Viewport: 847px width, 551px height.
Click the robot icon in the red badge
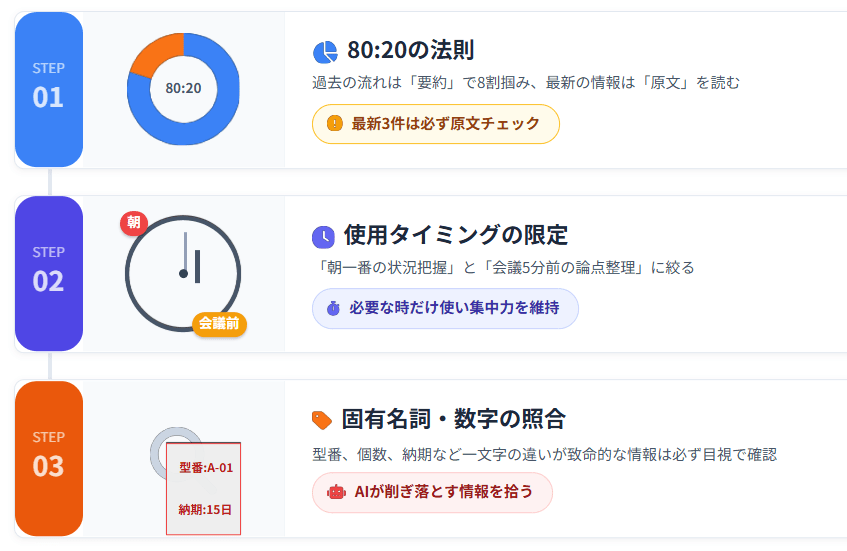[x=336, y=492]
